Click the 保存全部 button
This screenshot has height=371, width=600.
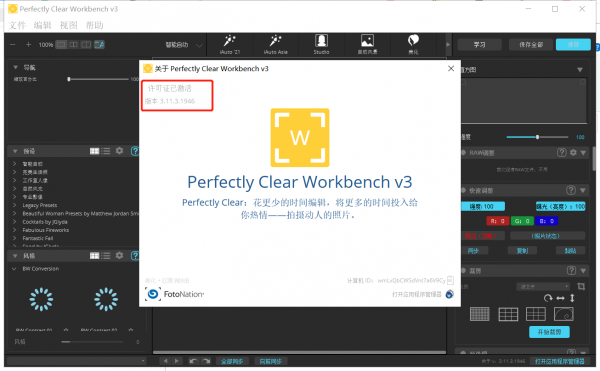point(531,45)
